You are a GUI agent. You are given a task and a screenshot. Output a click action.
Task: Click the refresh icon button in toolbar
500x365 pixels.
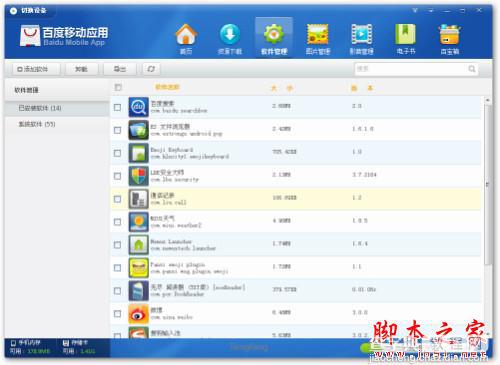point(151,69)
